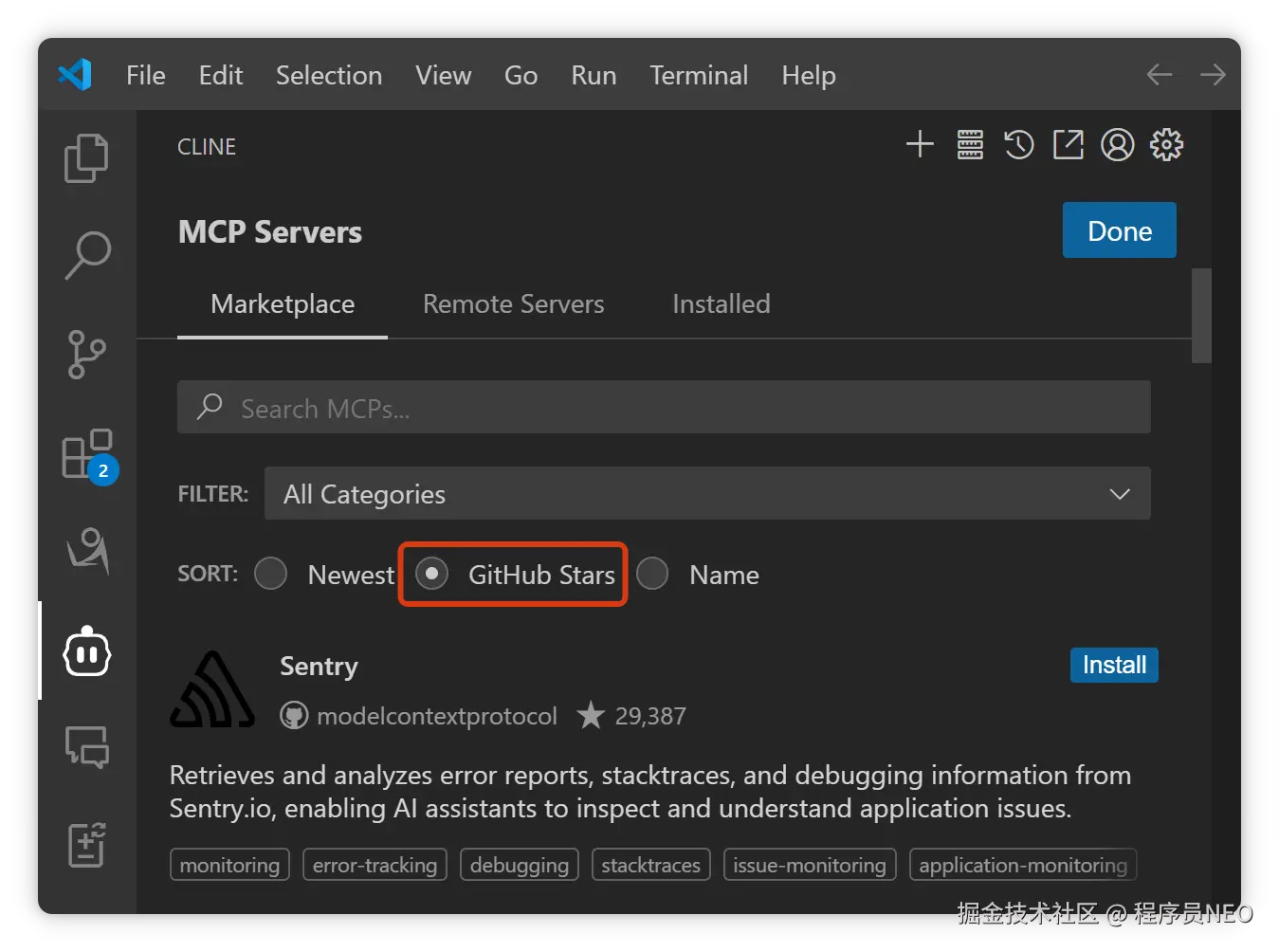The image size is (1279, 952).
Task: Open the Extensions view with badge 2
Action: (88, 455)
